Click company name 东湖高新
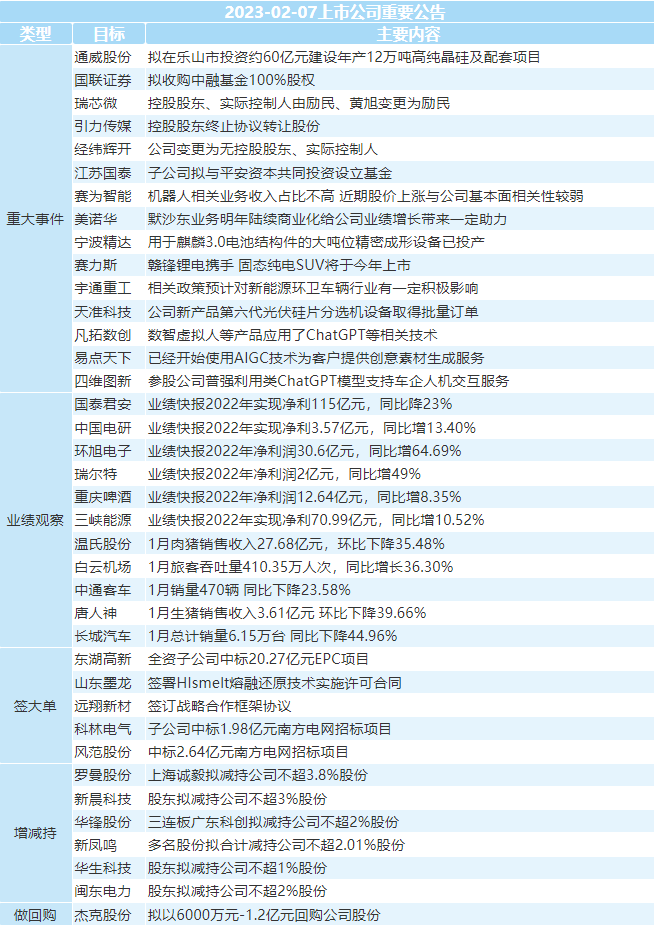 [x=103, y=658]
